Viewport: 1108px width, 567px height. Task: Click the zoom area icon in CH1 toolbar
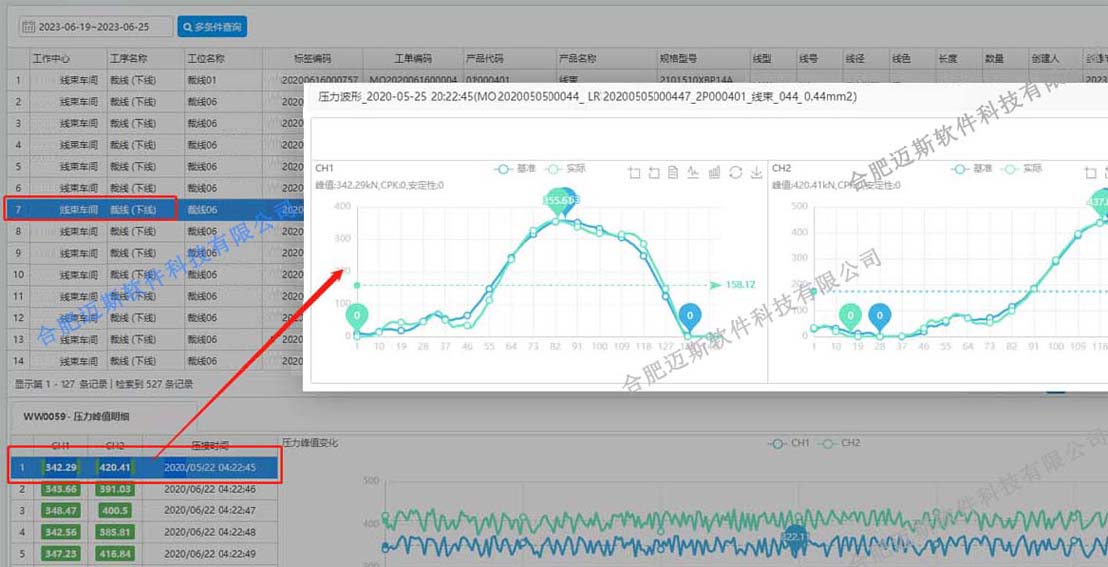tap(634, 172)
